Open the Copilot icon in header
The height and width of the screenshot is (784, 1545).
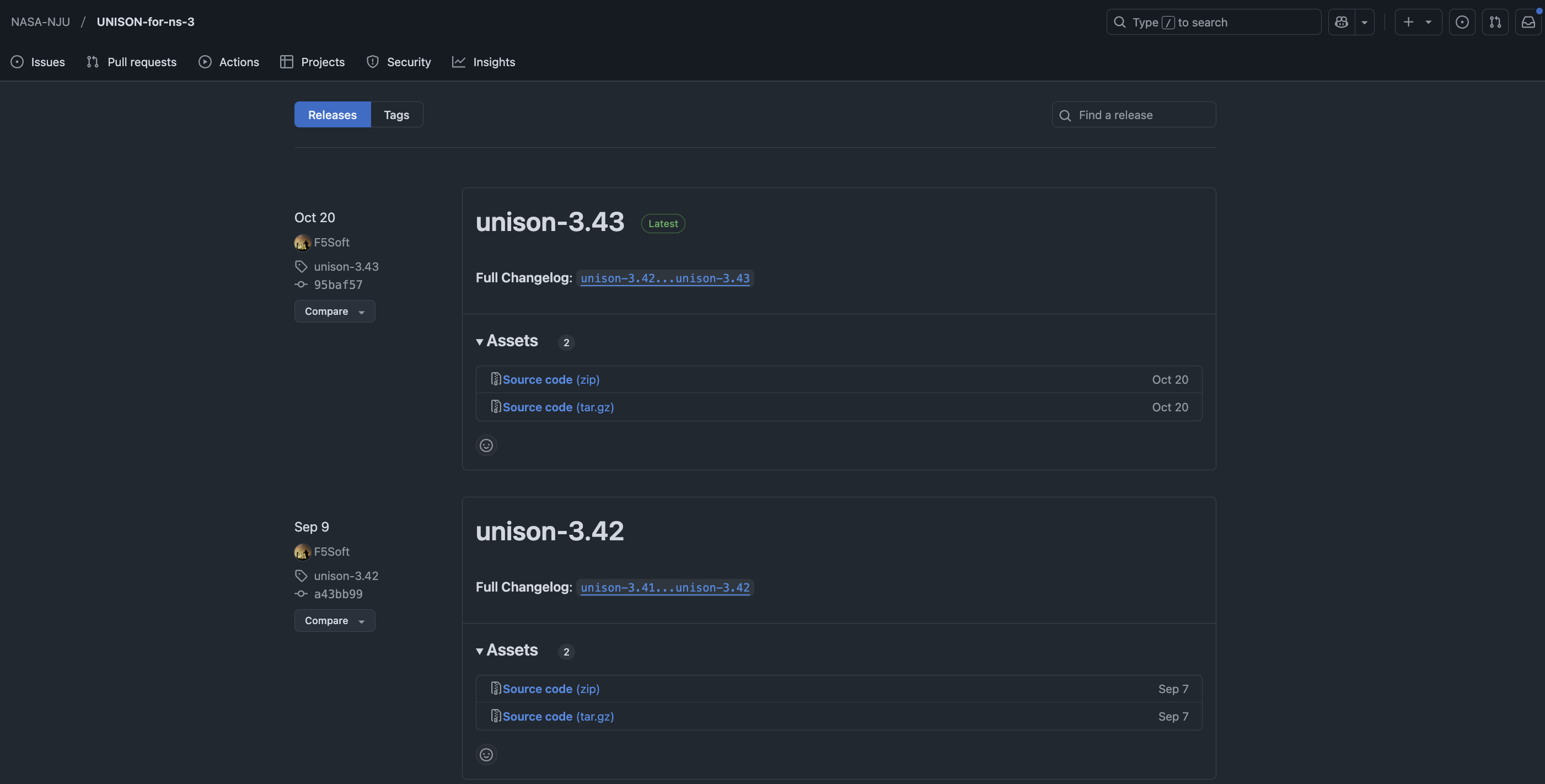point(1341,22)
